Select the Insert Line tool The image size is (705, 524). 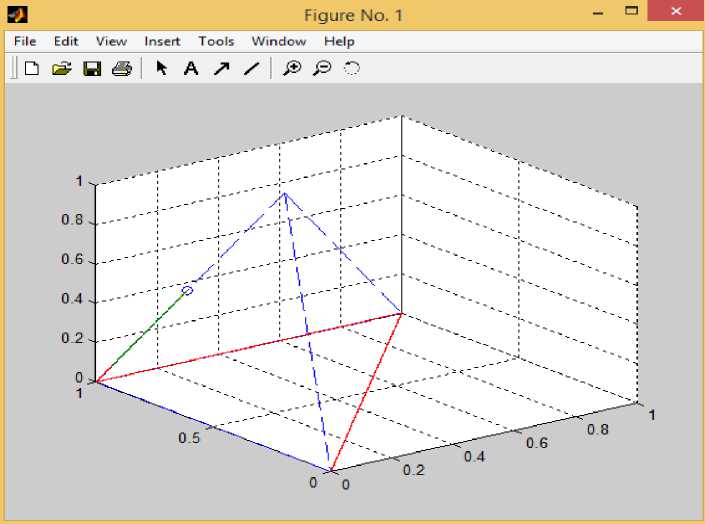click(251, 69)
